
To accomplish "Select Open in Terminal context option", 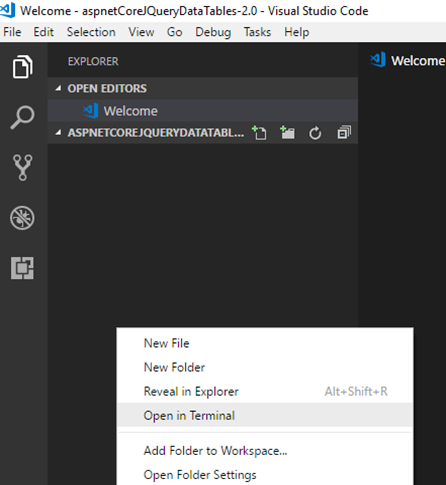I will point(265,415).
